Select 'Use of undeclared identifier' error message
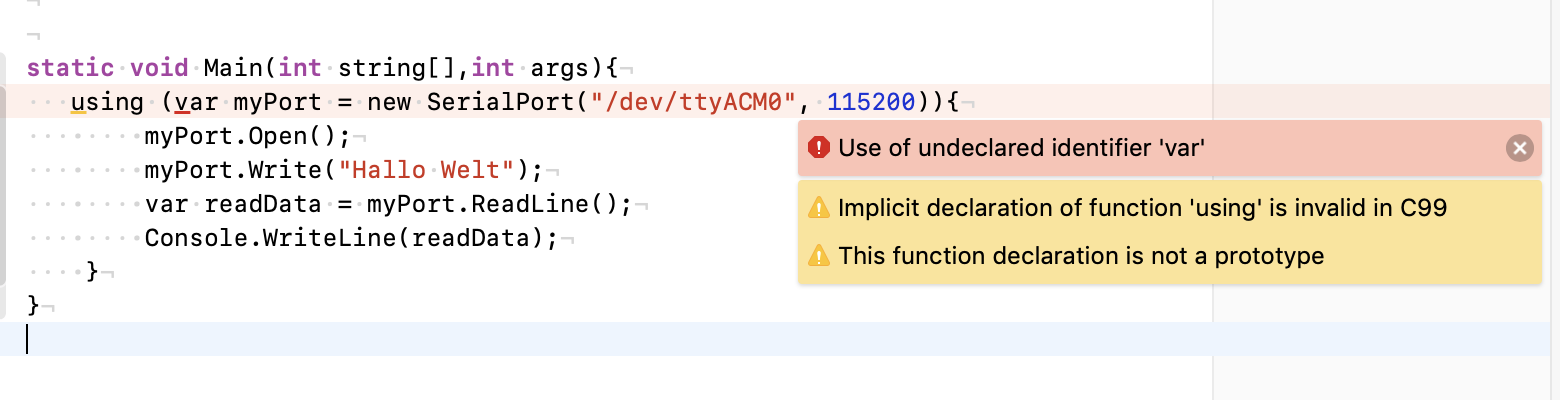 pos(1022,148)
